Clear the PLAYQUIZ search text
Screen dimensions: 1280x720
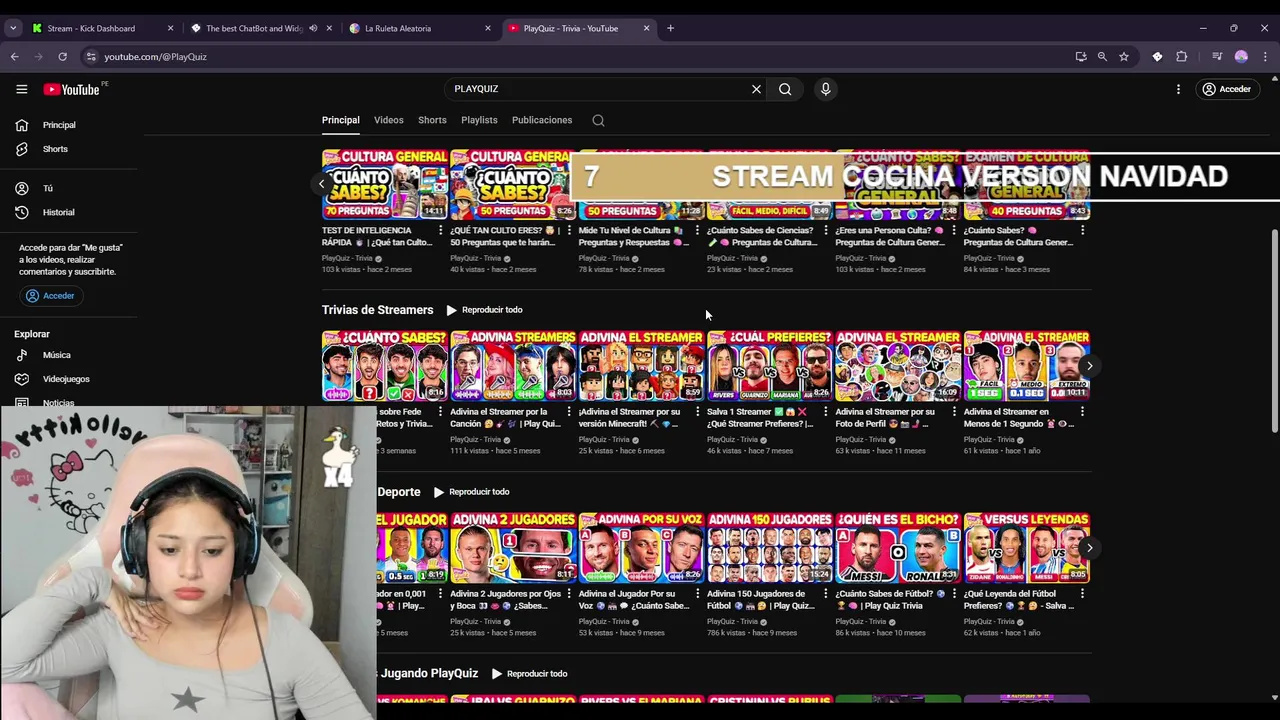pyautogui.click(x=756, y=89)
